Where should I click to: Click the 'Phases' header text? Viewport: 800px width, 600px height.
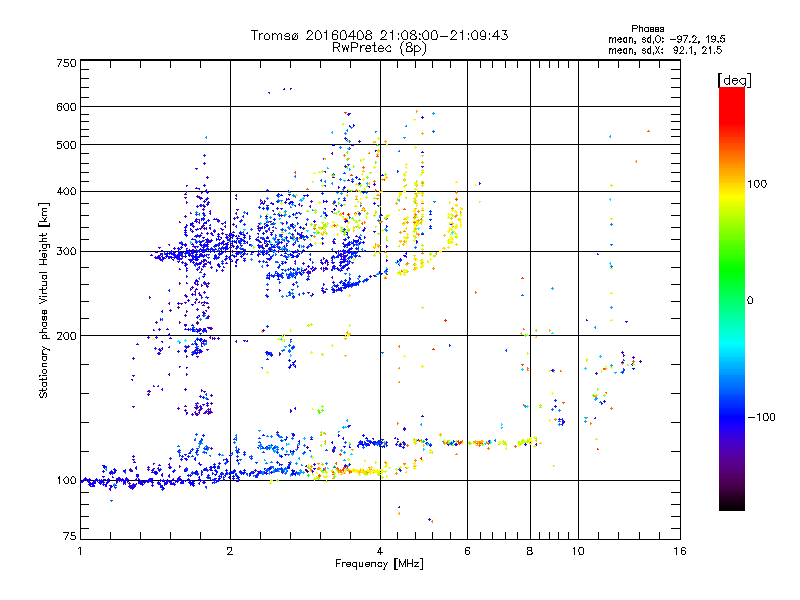[x=647, y=29]
